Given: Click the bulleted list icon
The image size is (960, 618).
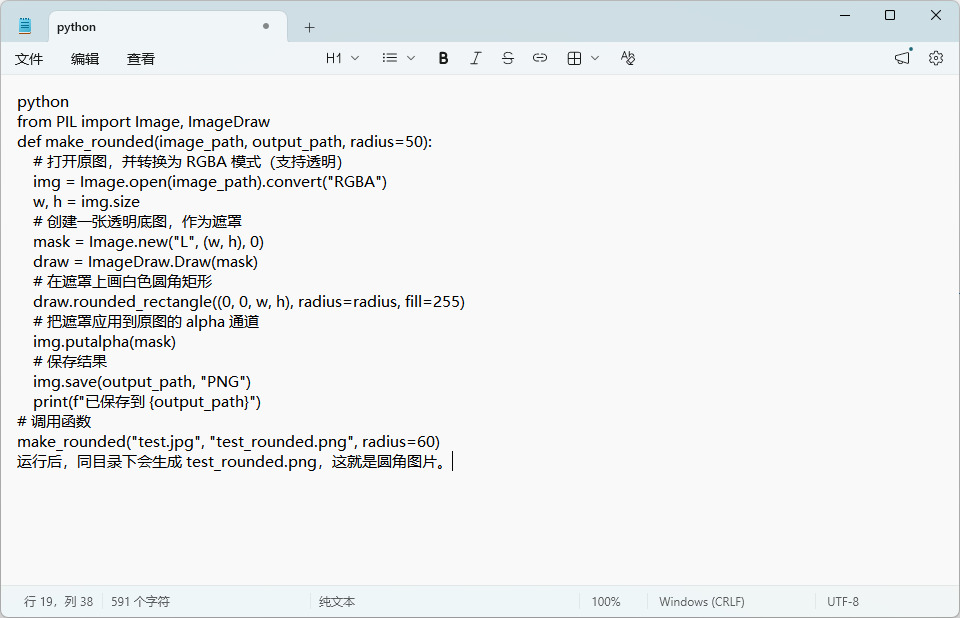Looking at the screenshot, I should (389, 58).
